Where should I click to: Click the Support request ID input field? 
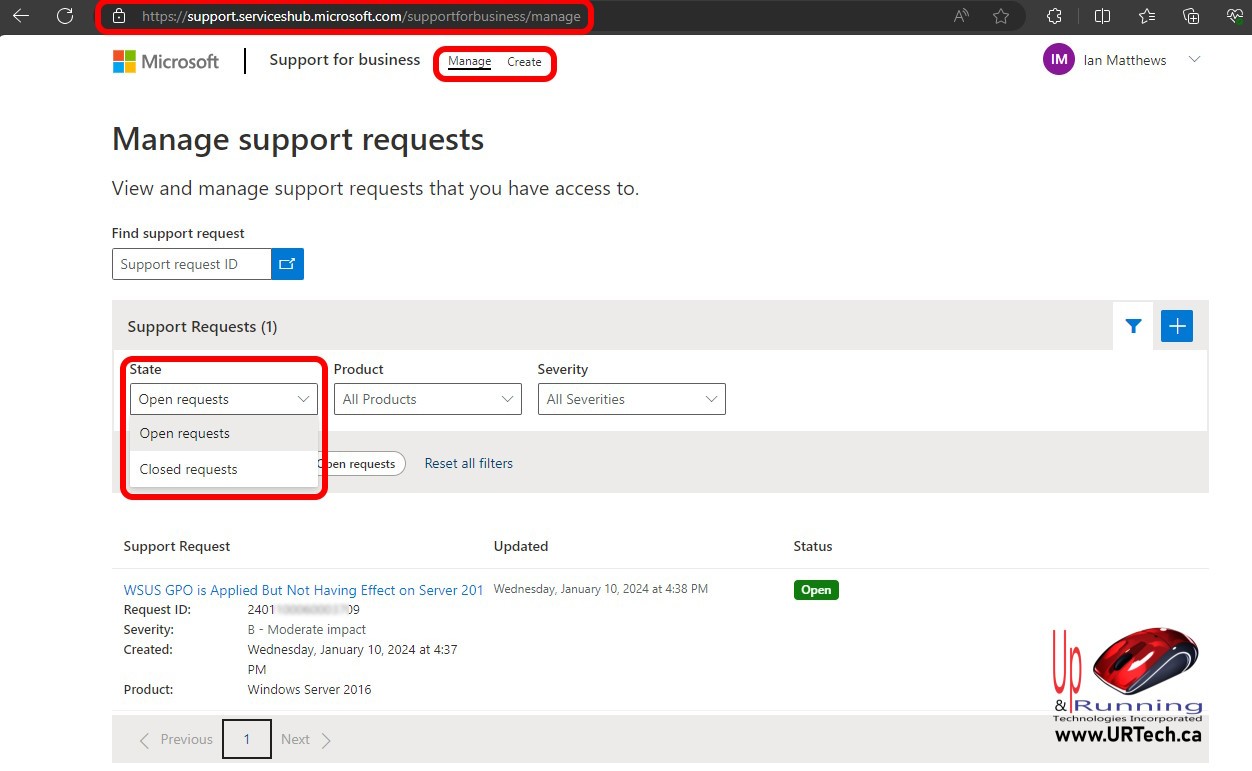click(x=191, y=264)
